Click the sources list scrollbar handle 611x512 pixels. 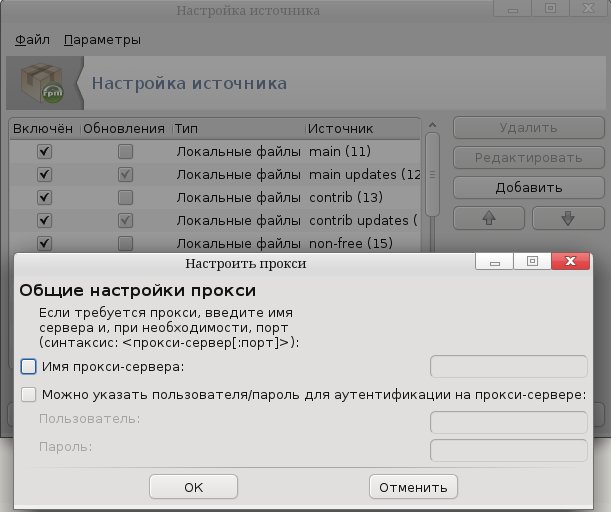tap(433, 174)
